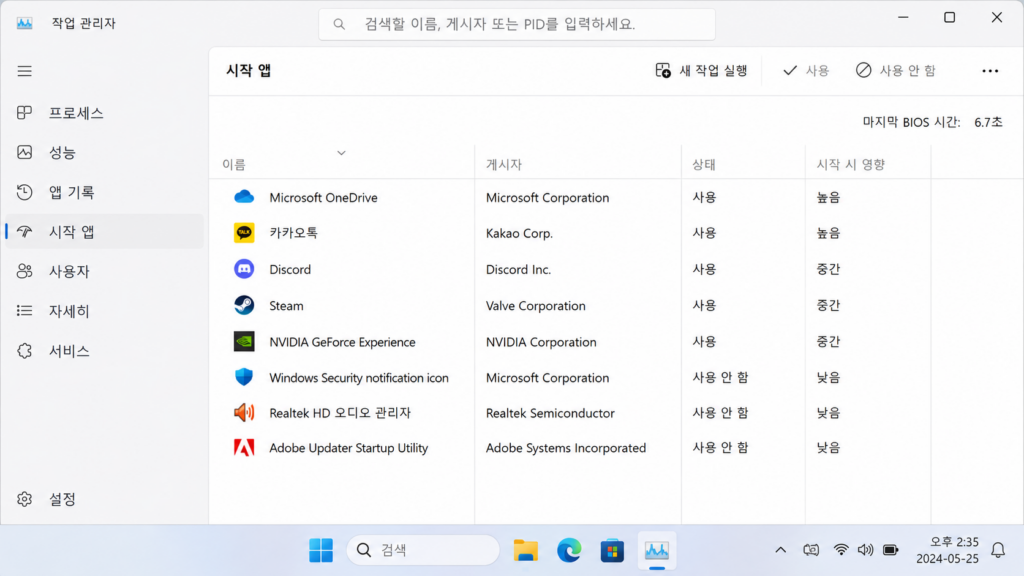This screenshot has height=576, width=1024.
Task: Open File Explorer from taskbar
Action: click(x=526, y=551)
